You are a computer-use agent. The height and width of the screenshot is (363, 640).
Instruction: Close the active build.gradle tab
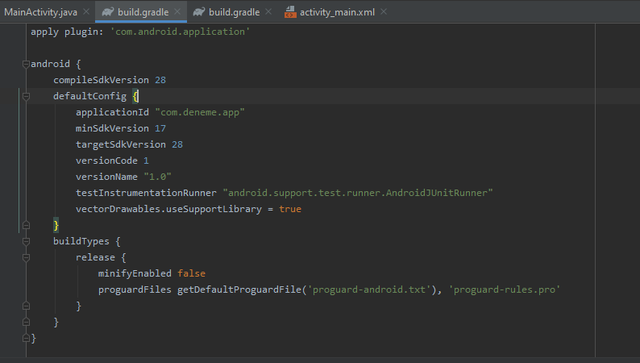coord(178,12)
